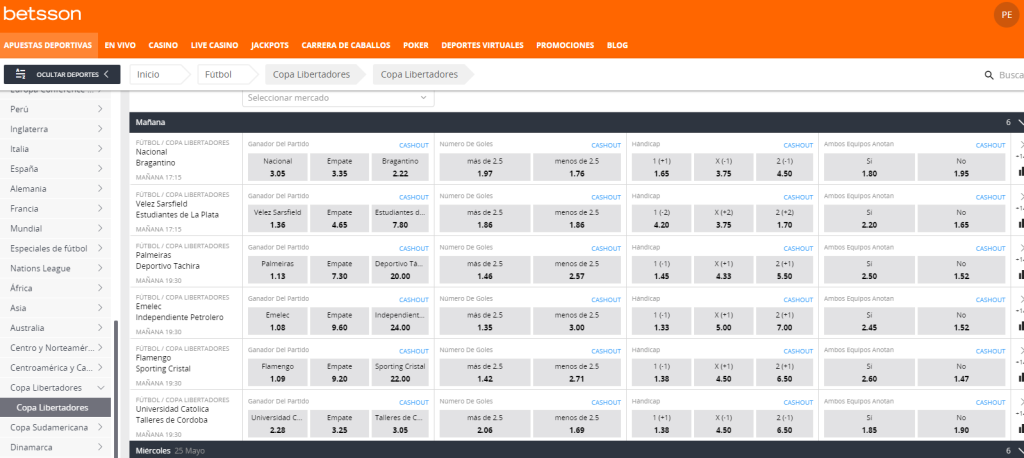The height and width of the screenshot is (458, 1024).
Task: Collapse Copa Libertadores sidebar category
Action: click(100, 387)
